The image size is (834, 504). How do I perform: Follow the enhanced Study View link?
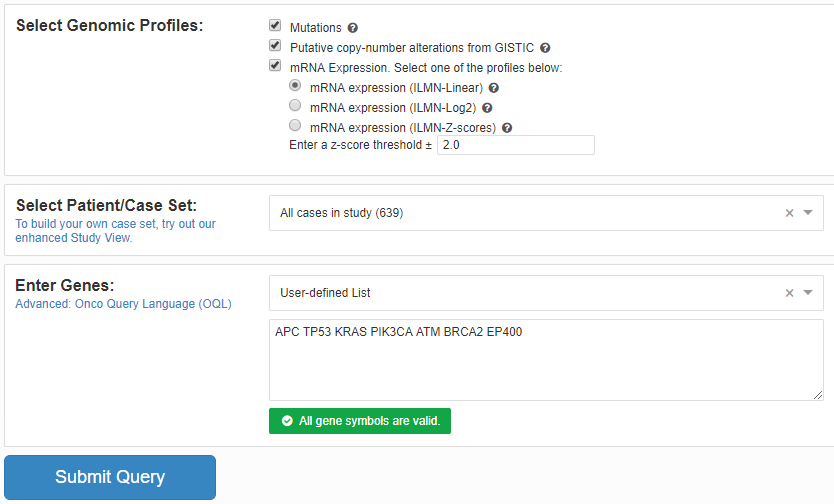click(x=115, y=231)
